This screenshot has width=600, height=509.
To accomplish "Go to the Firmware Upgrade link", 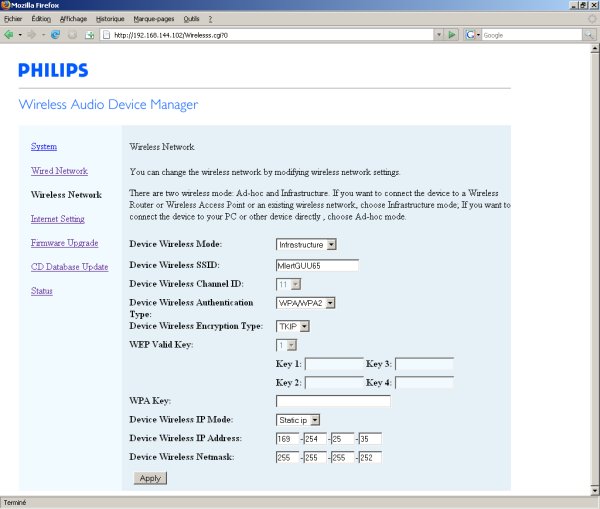I will [x=64, y=243].
